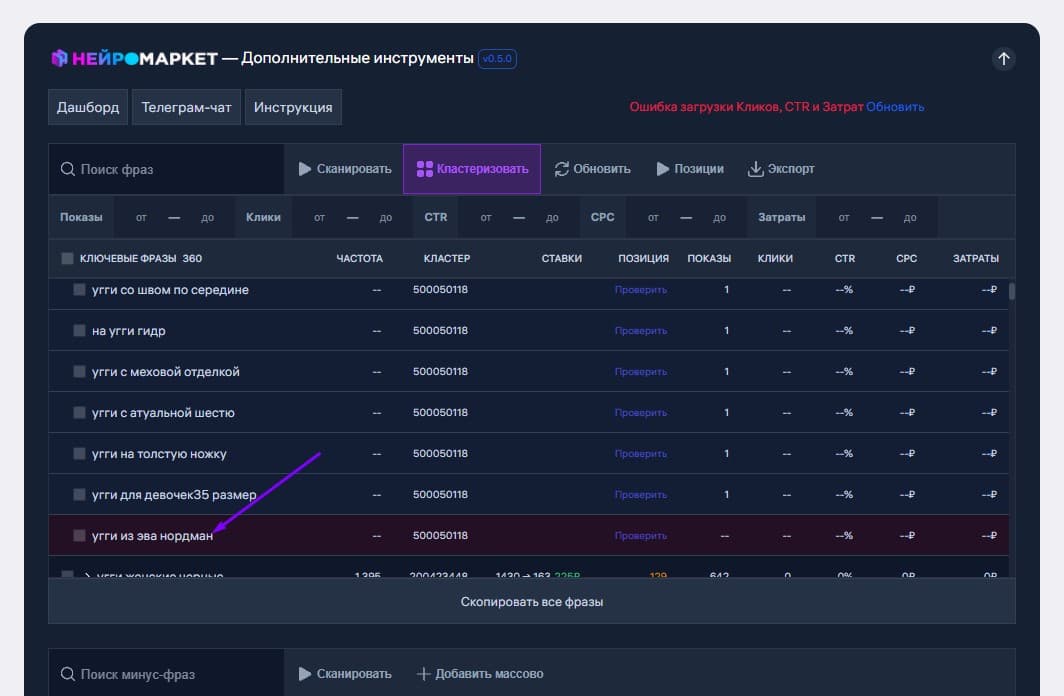Check the row угги на толстую ножку
1064x696 pixels.
click(x=79, y=453)
